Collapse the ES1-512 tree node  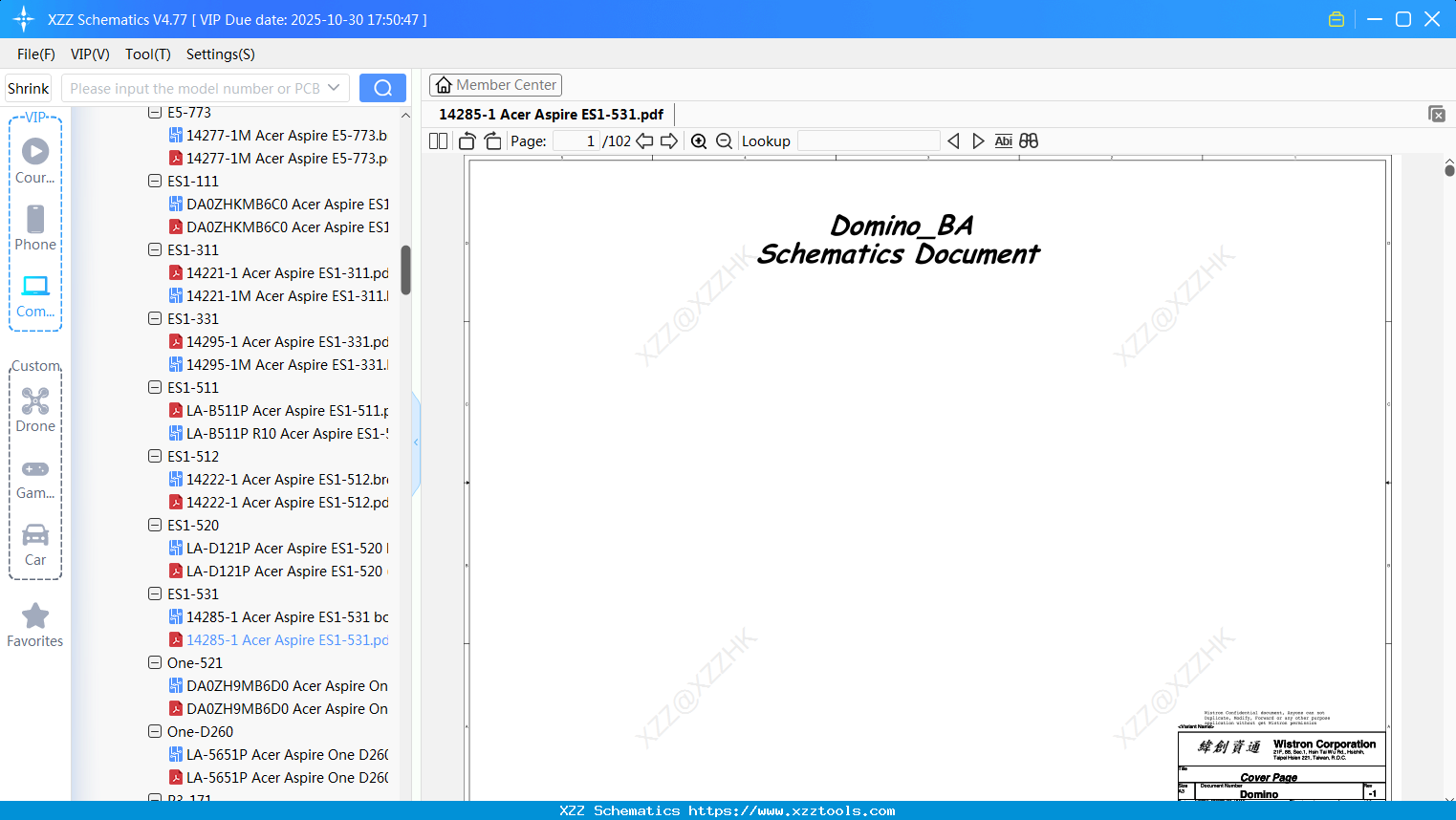click(155, 456)
